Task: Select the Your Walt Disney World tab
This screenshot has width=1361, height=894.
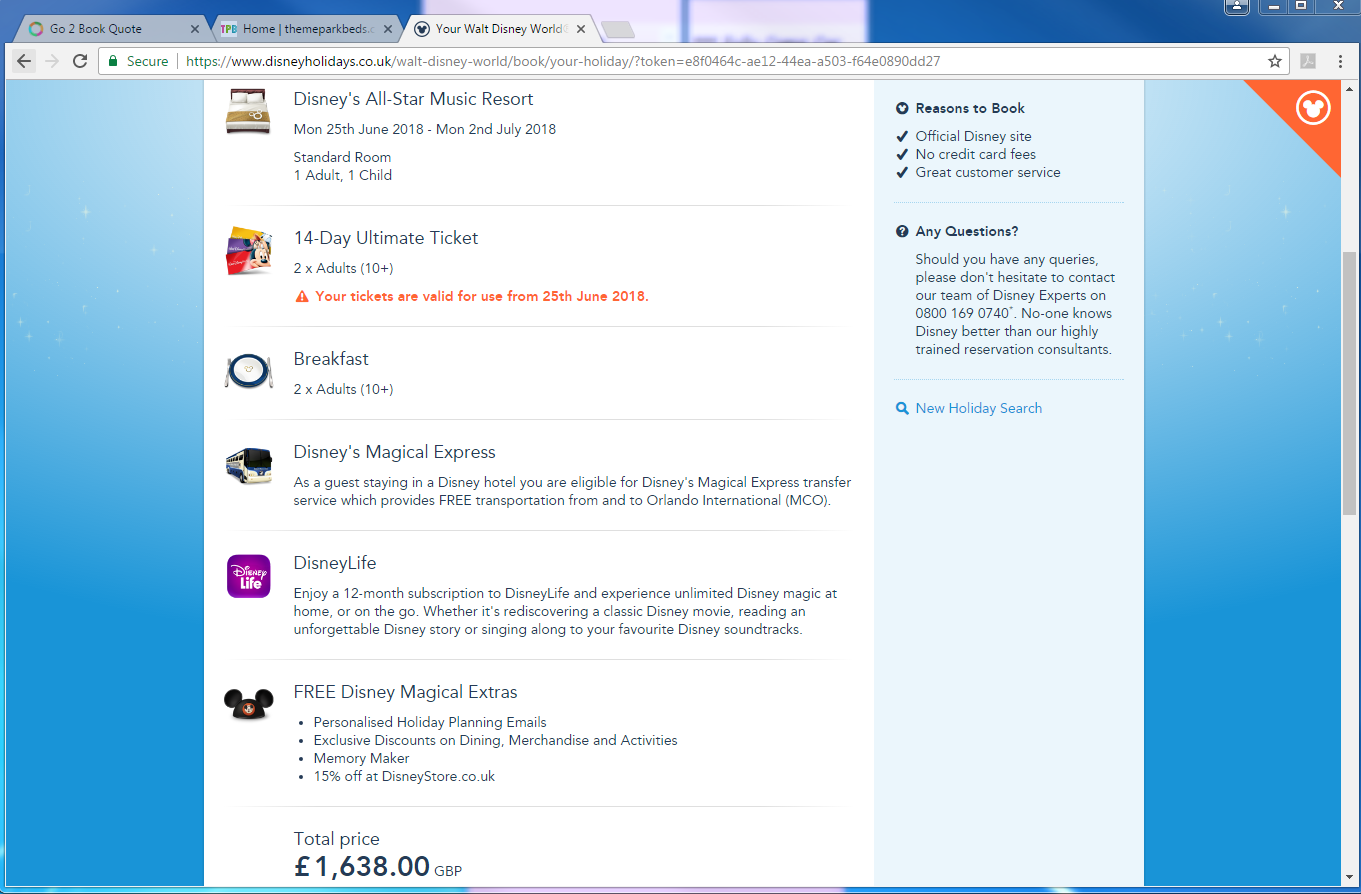Action: pos(499,29)
